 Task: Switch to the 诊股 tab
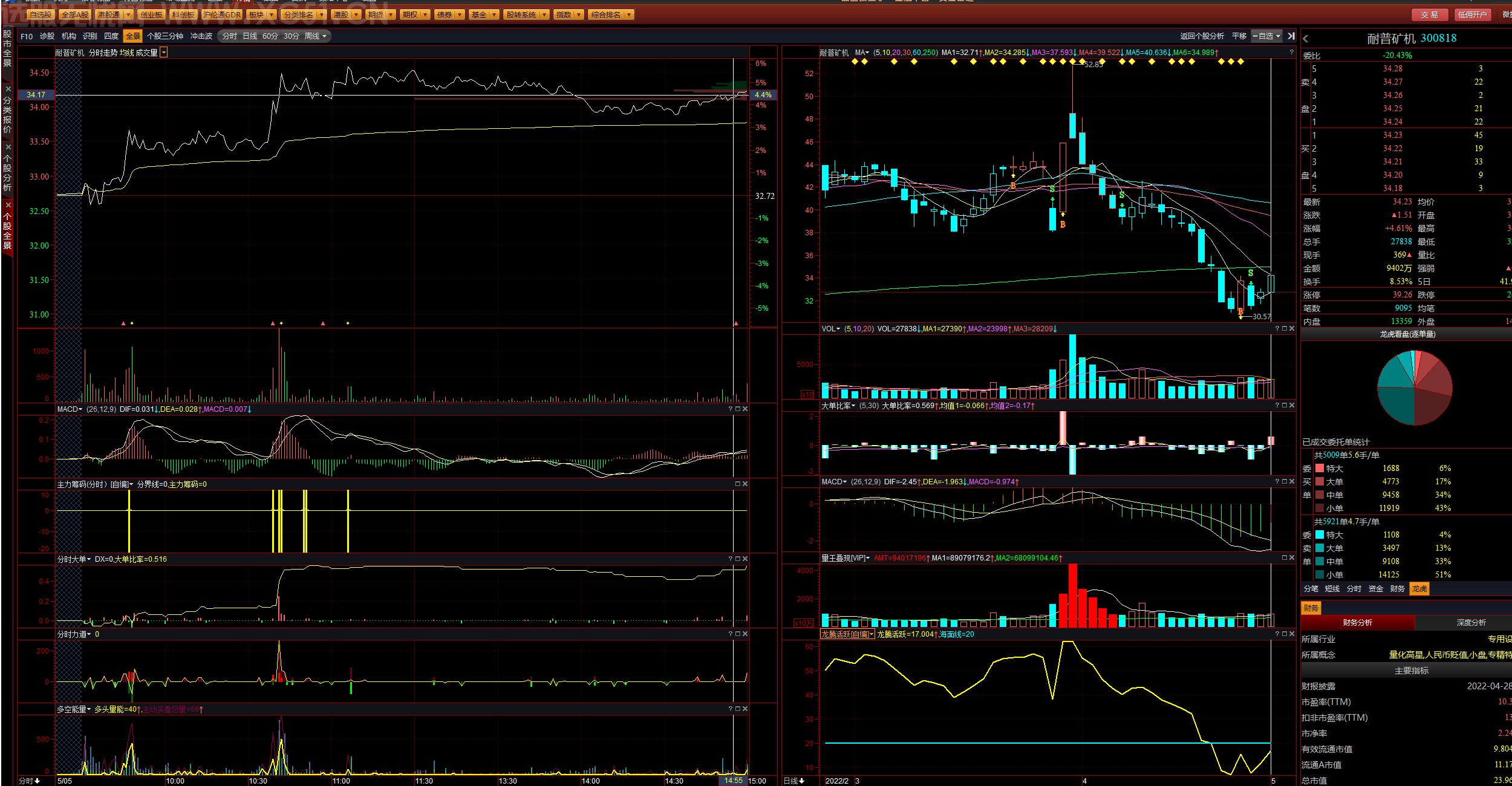click(47, 36)
